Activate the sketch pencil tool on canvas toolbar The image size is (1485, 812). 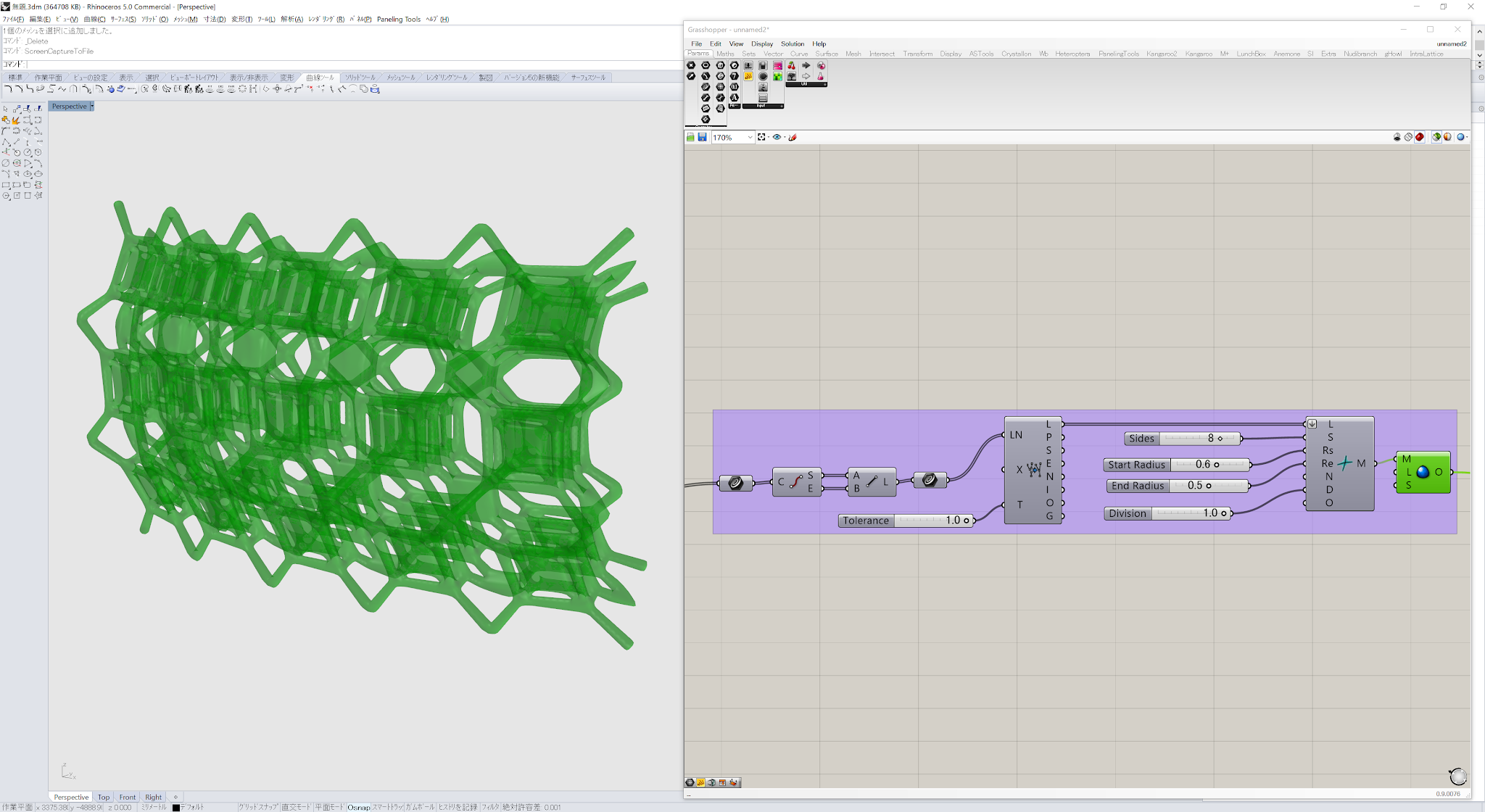792,138
